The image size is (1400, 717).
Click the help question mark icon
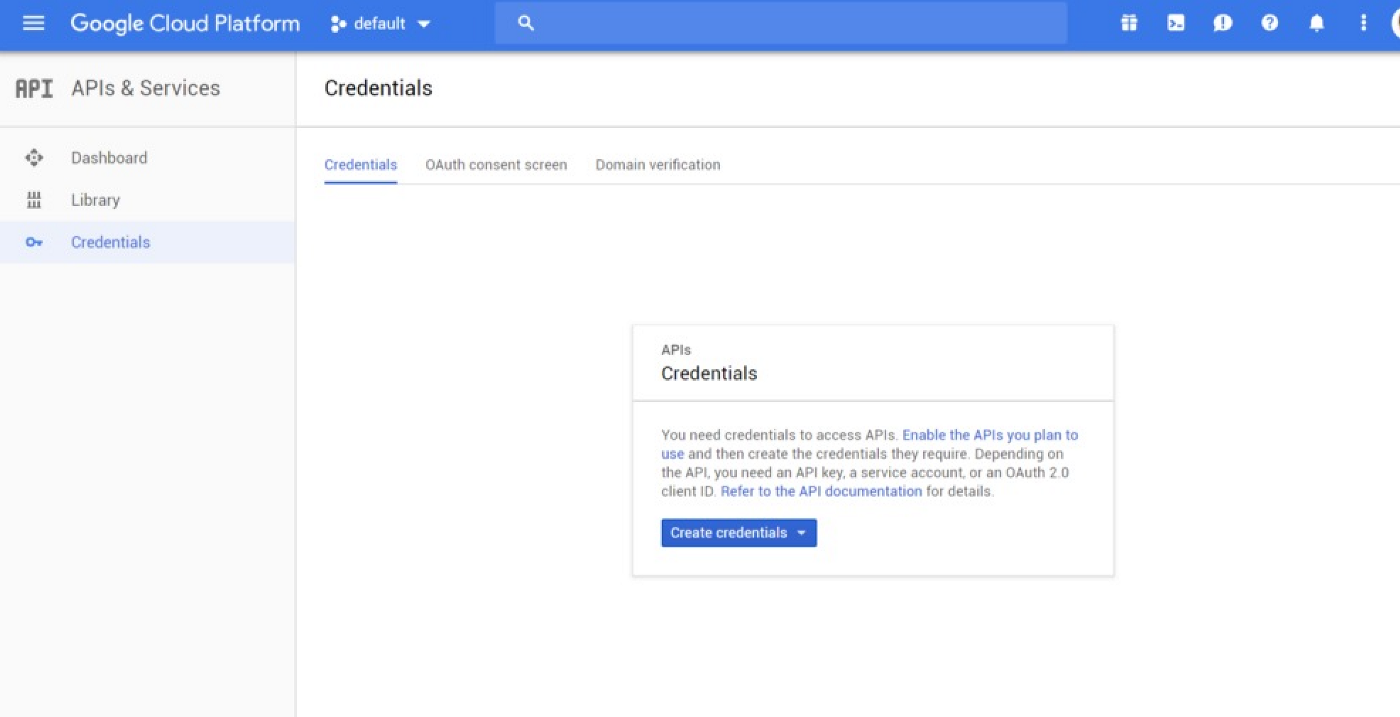click(1269, 23)
